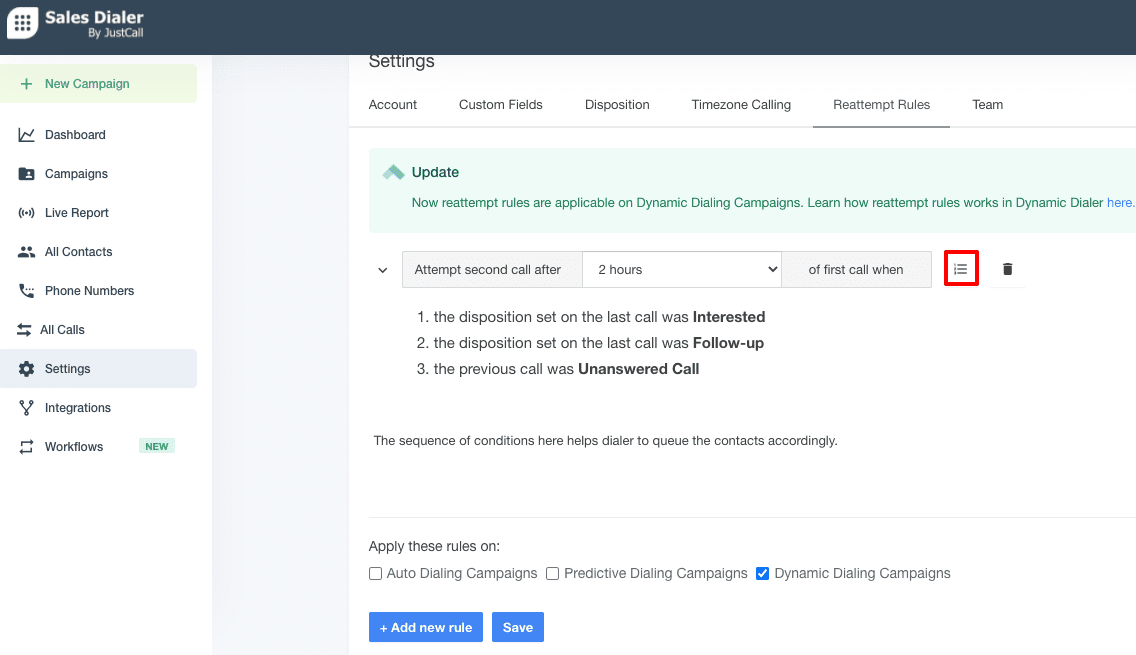1136x655 pixels.
Task: Switch to the Team tab
Action: coord(987,104)
